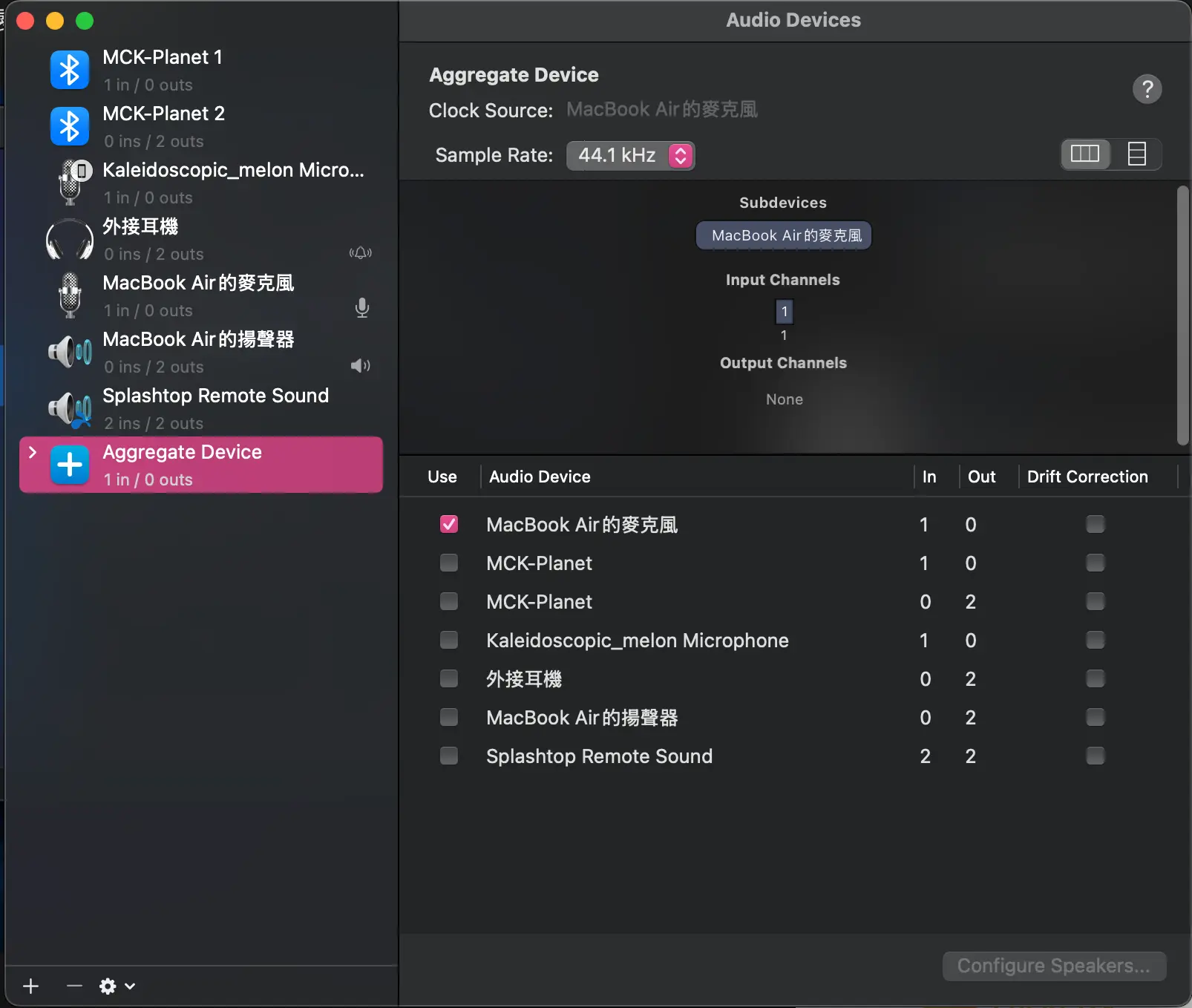Click the plus icon to add device
The height and width of the screenshot is (1008, 1192).
(30, 986)
